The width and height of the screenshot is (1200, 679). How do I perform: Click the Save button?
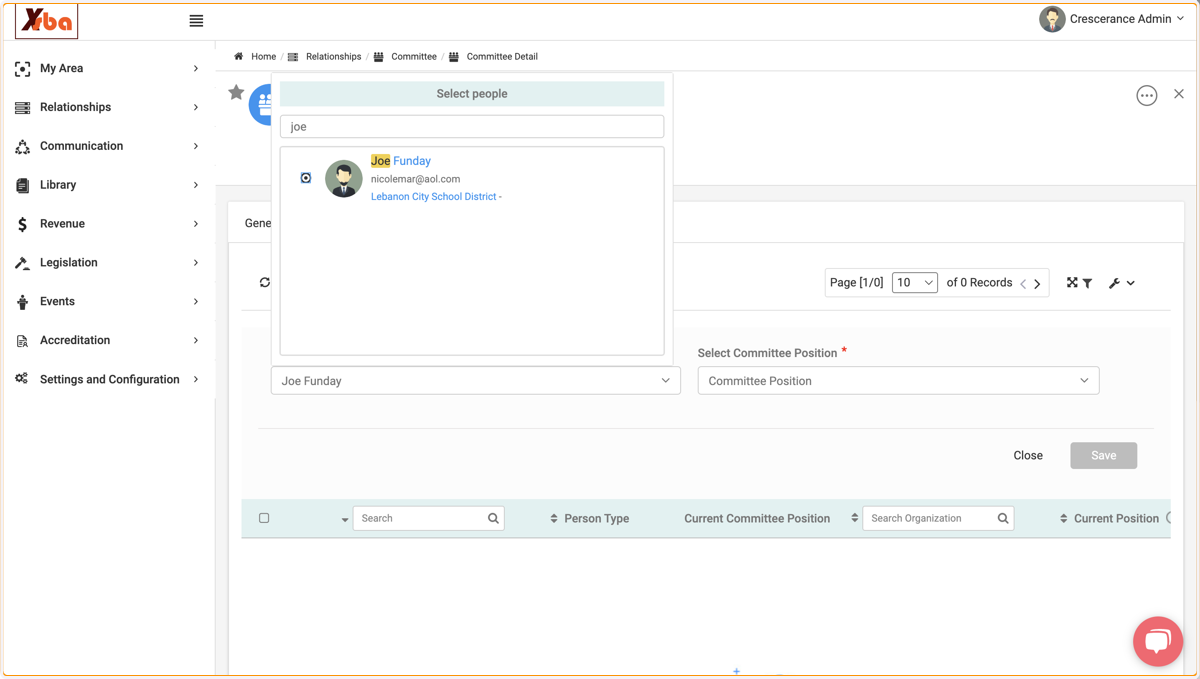pos(1104,455)
